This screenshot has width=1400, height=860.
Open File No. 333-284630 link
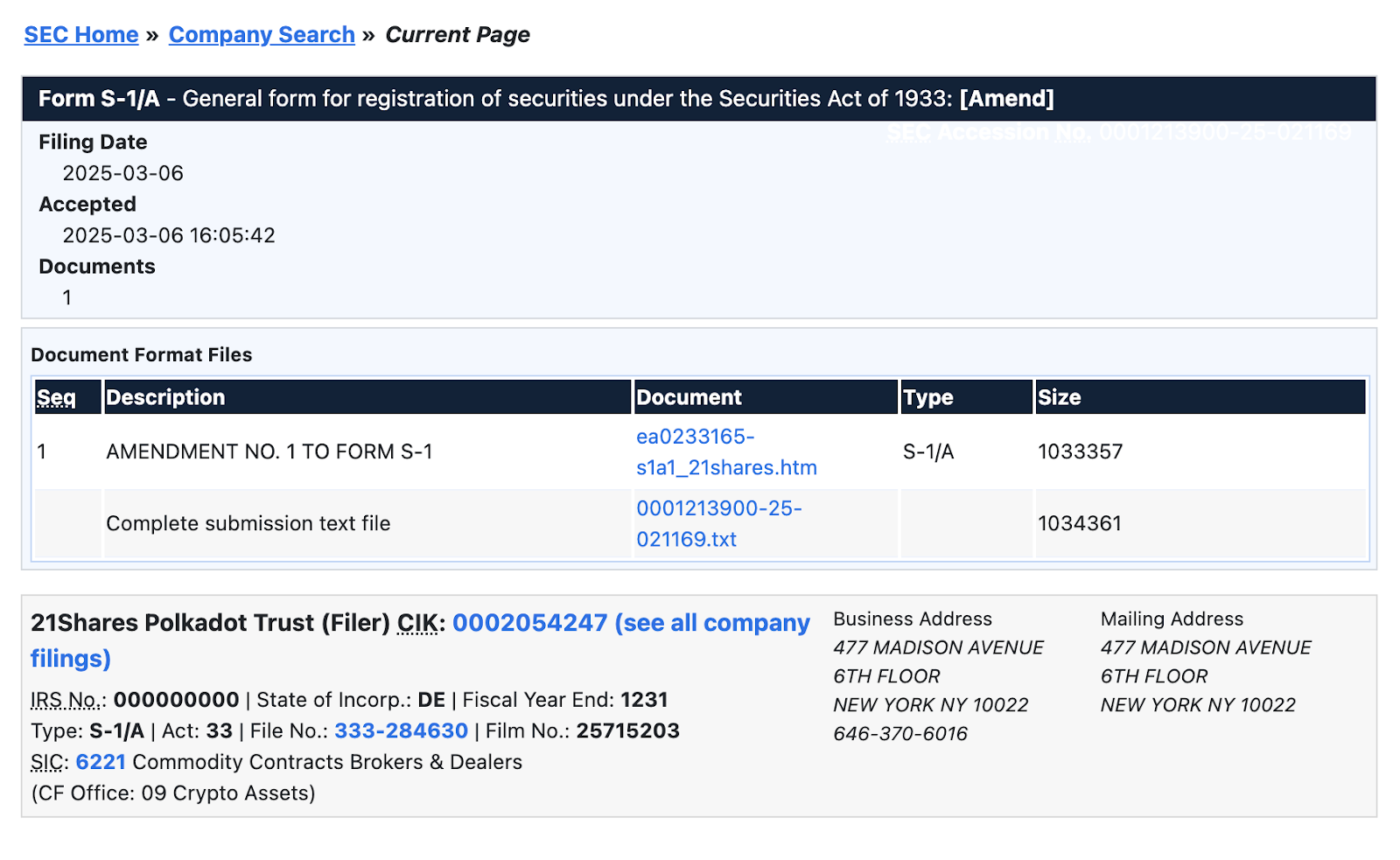point(401,731)
